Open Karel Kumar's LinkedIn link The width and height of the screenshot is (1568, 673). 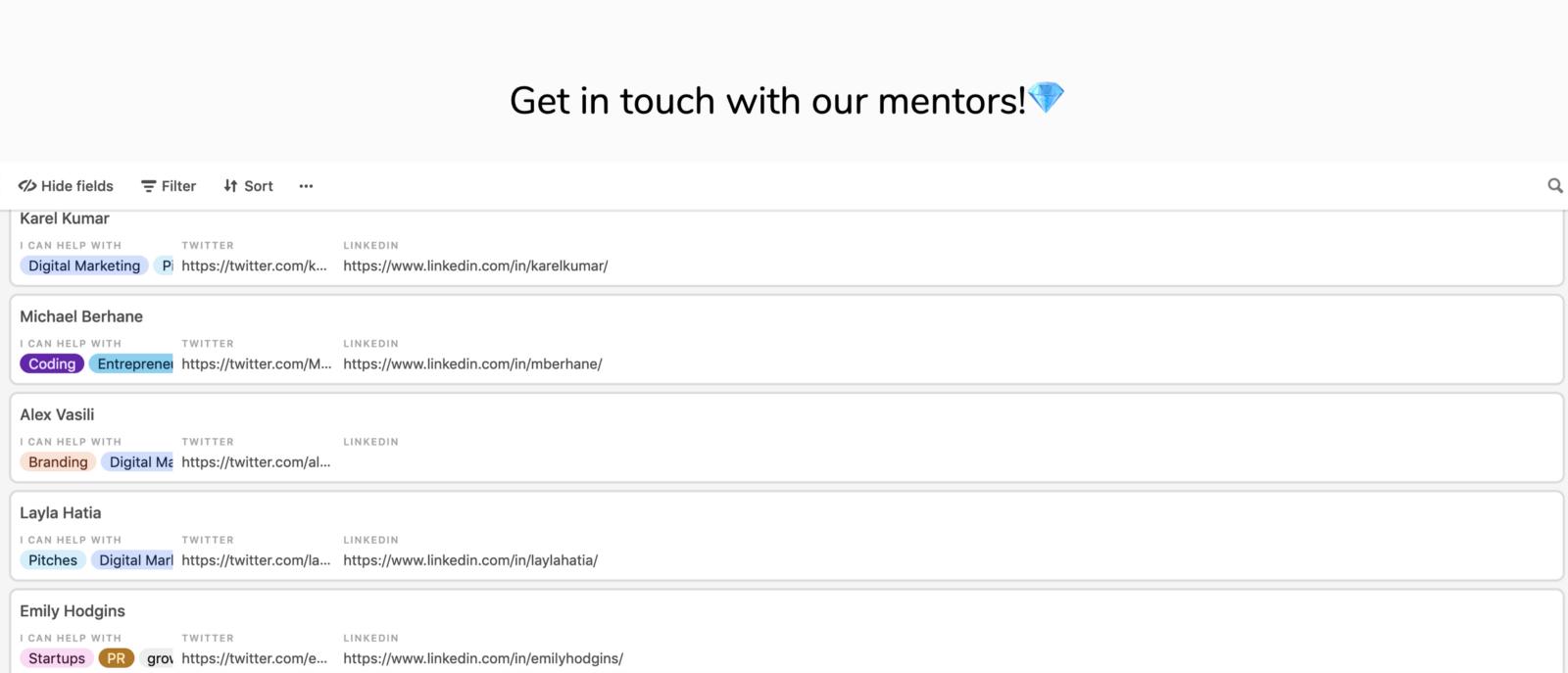[475, 266]
